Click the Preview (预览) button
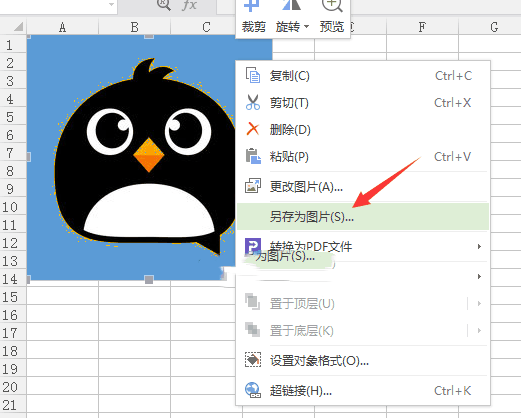The width and height of the screenshot is (521, 418). tap(332, 17)
